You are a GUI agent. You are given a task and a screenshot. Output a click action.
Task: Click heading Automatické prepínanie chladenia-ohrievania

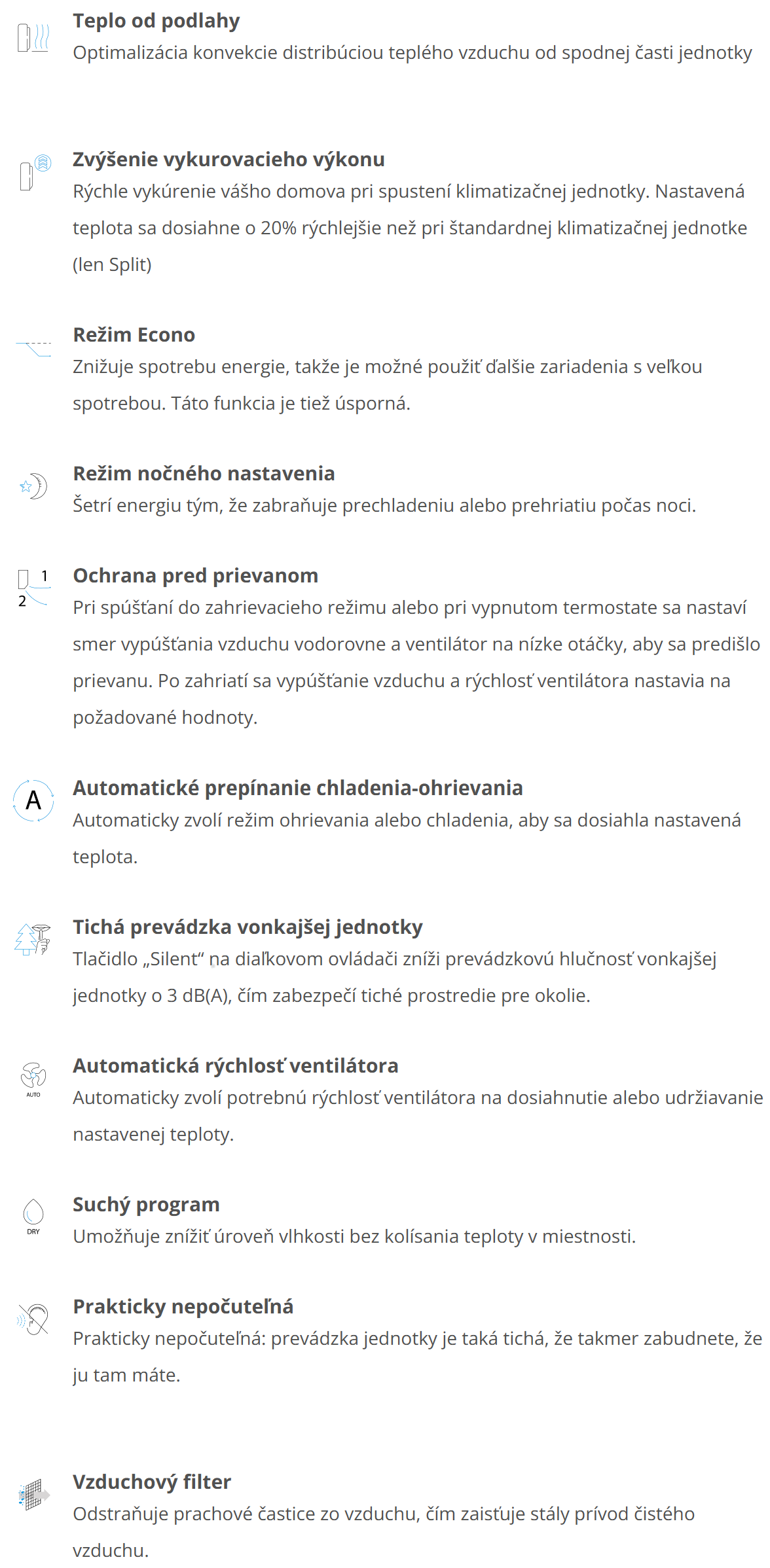(298, 788)
